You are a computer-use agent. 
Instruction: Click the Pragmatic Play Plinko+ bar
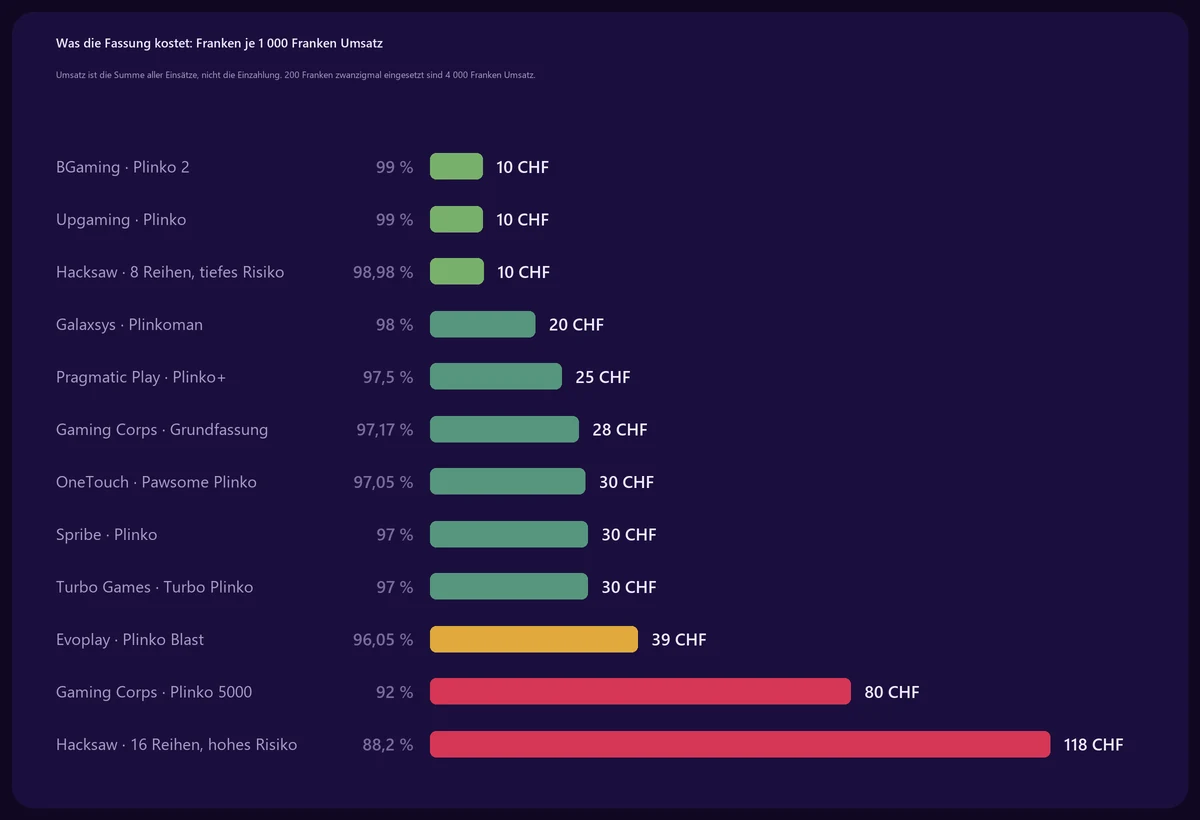point(496,377)
